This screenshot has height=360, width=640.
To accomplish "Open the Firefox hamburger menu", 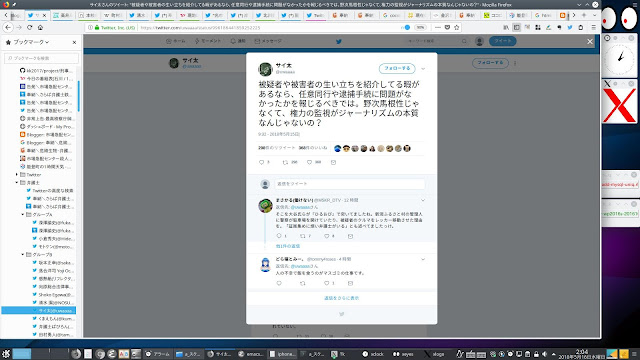I will click(x=593, y=27).
